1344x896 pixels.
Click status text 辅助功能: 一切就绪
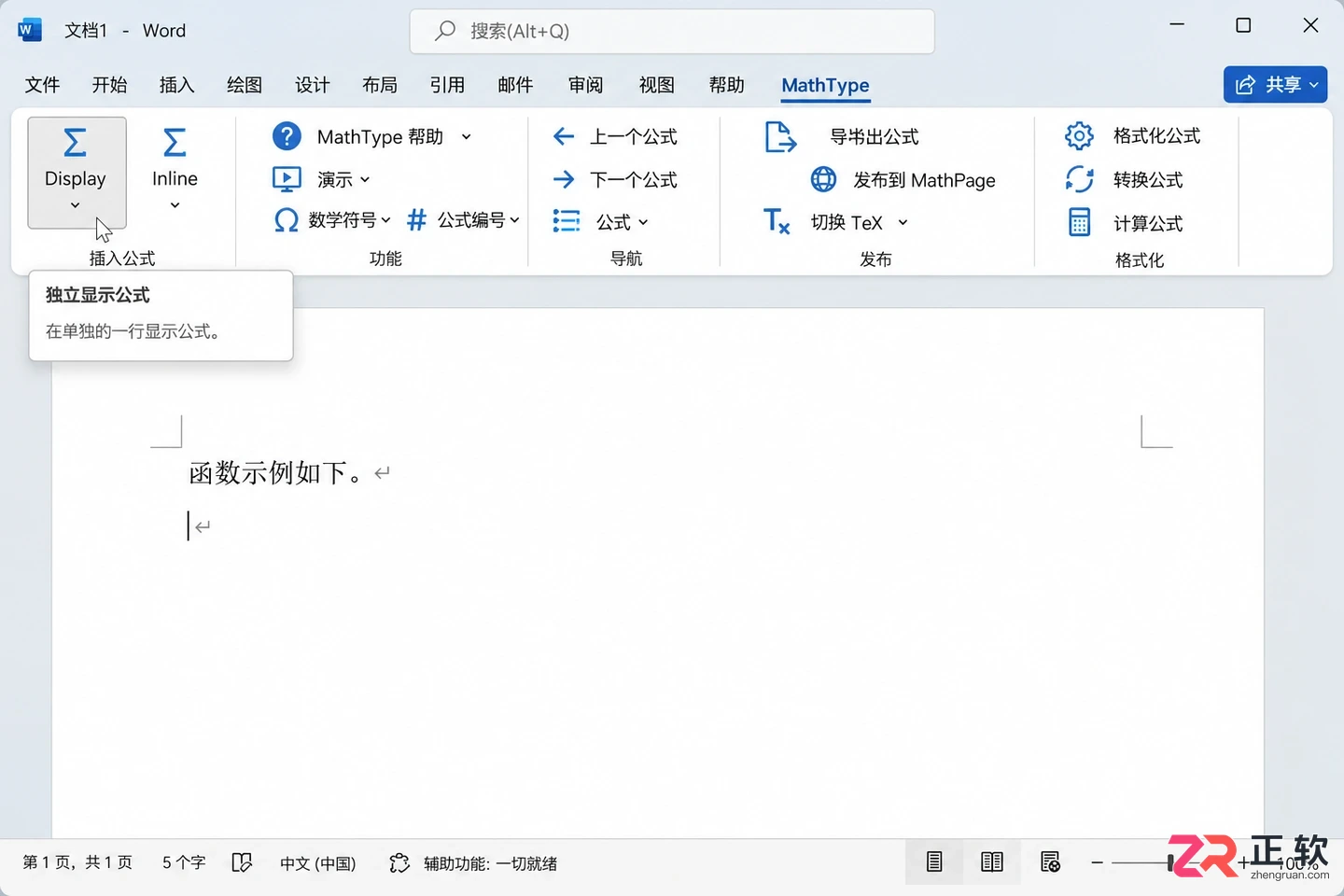[490, 863]
